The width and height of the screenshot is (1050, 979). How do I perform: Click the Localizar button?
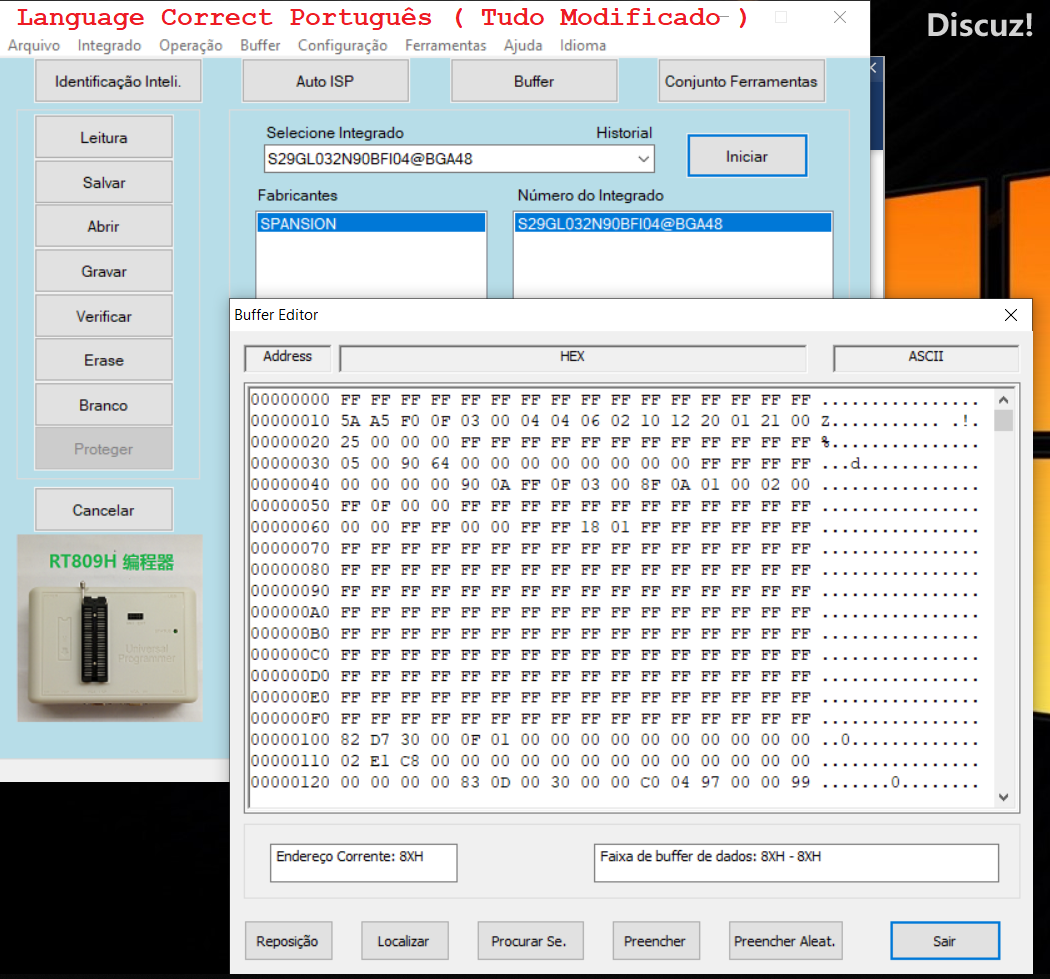tap(404, 941)
